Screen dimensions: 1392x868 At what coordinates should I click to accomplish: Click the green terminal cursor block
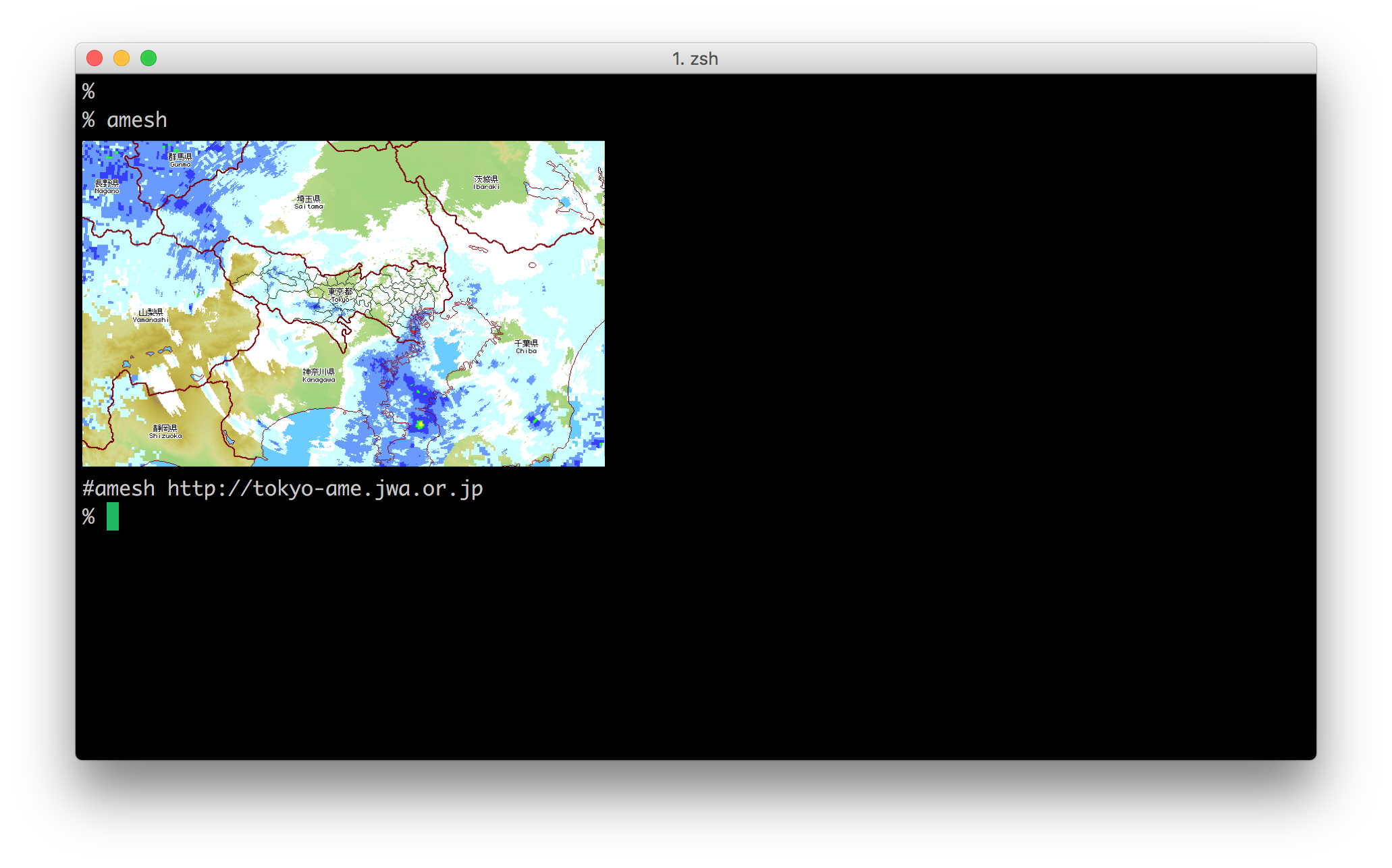[x=113, y=516]
